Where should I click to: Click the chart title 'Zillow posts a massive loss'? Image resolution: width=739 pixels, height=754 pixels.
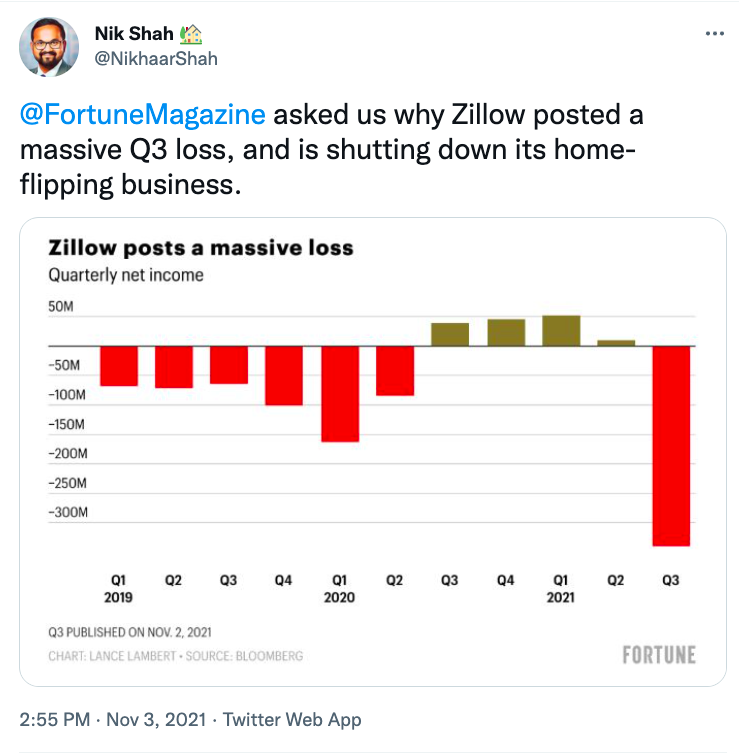tap(201, 248)
